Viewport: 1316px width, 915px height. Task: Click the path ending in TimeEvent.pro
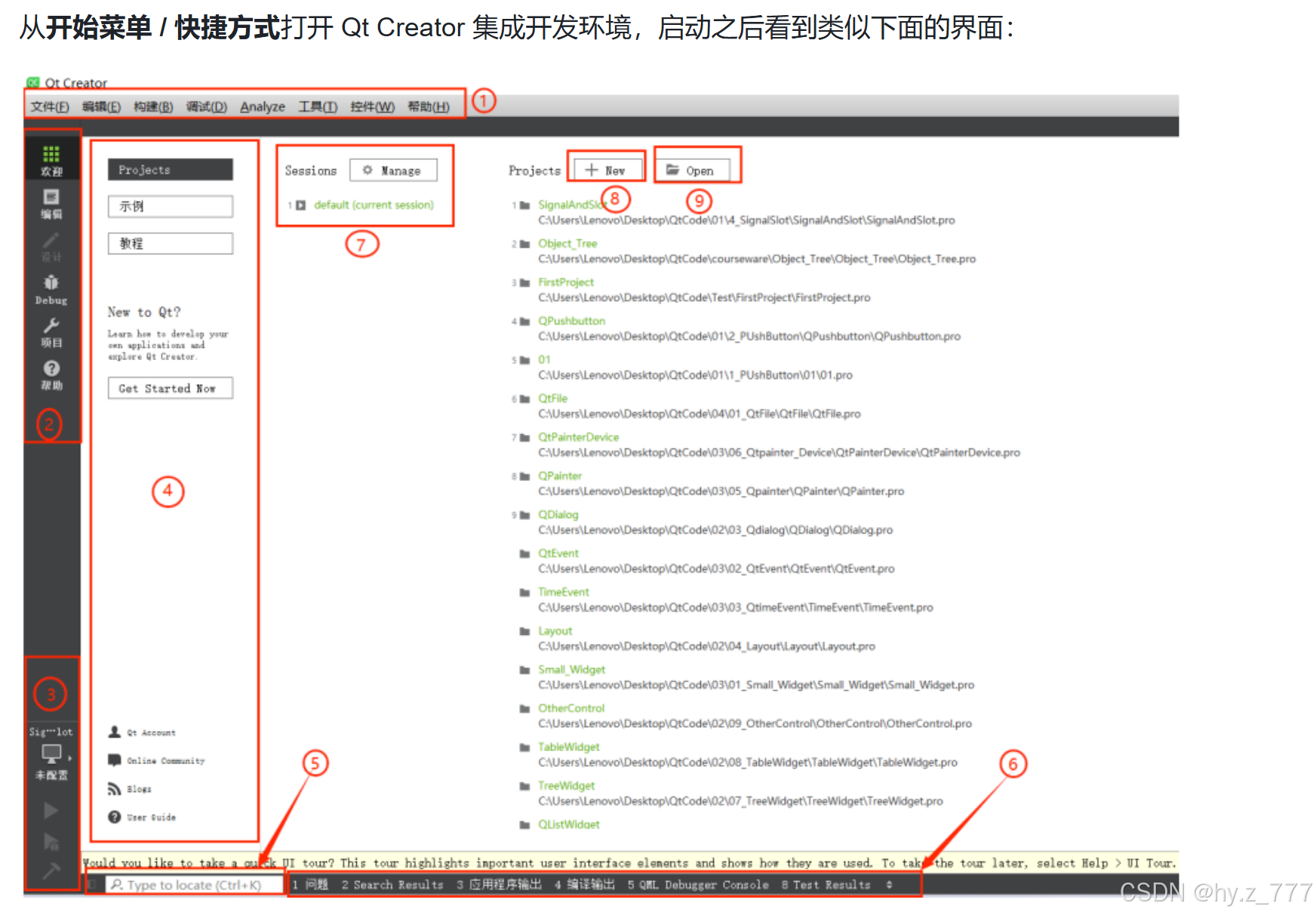coord(736,607)
